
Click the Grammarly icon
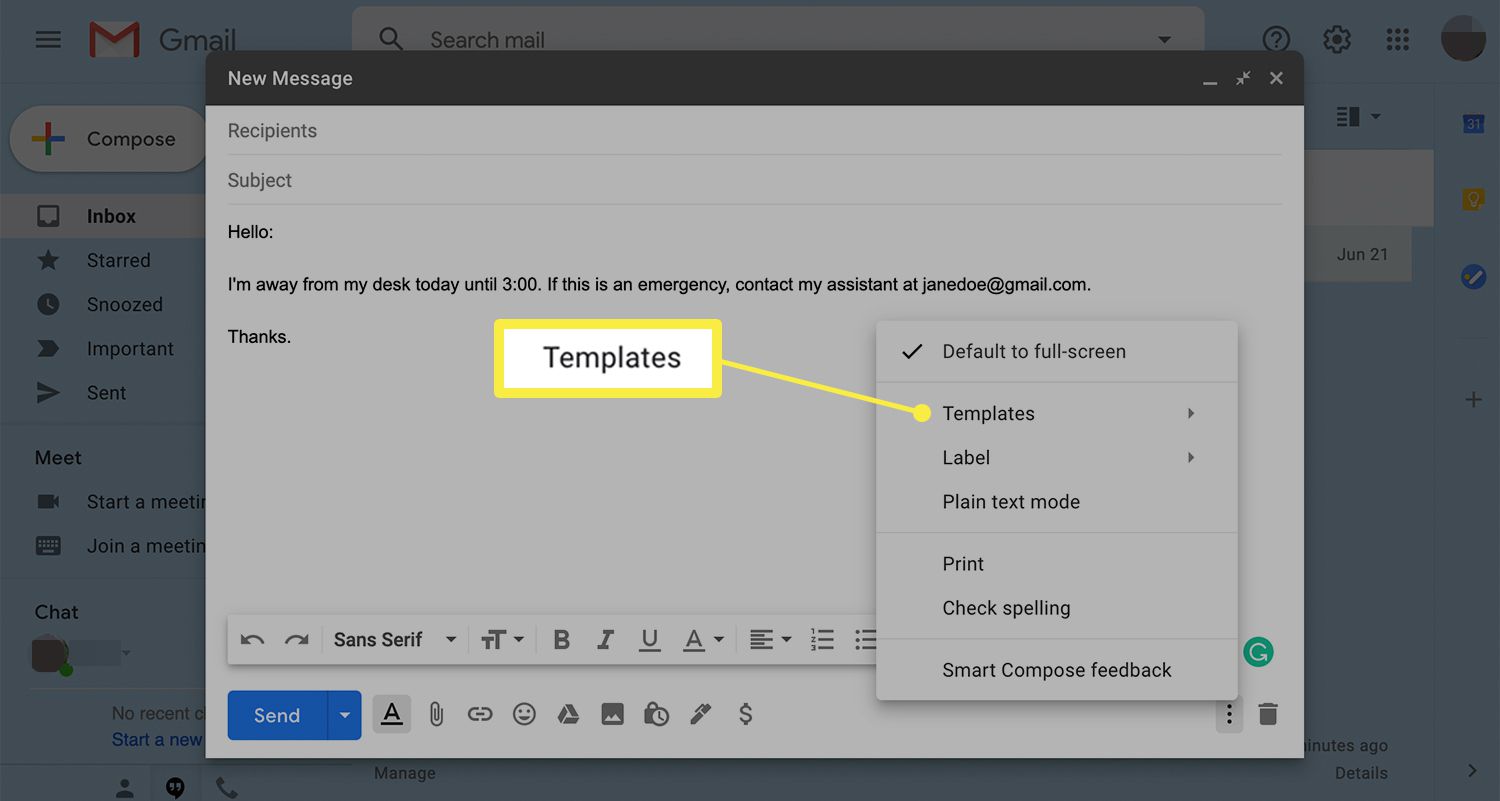tap(1258, 653)
